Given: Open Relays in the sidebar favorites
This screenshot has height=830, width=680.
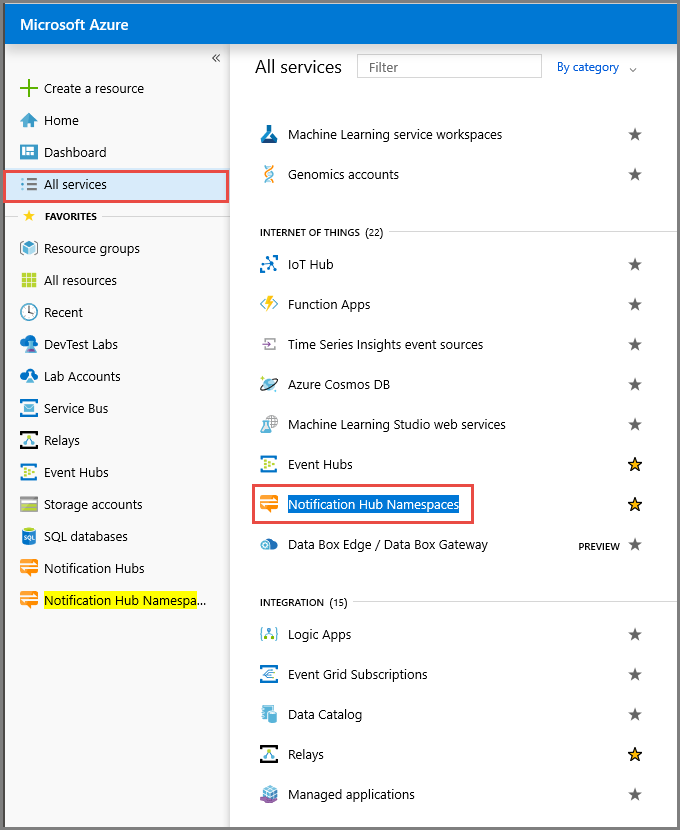Looking at the screenshot, I should click(x=62, y=440).
